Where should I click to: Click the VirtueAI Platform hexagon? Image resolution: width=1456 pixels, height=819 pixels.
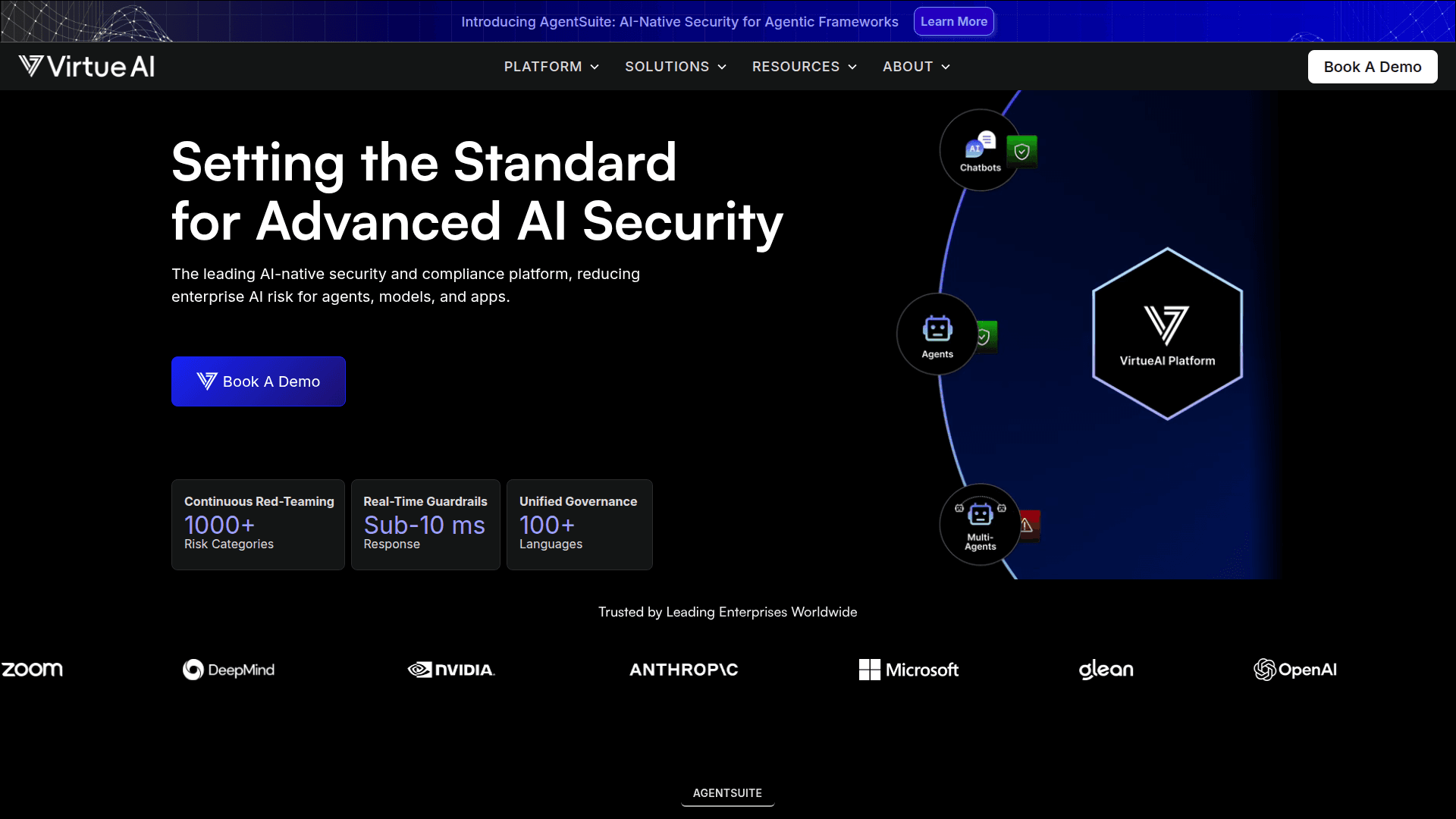tap(1167, 334)
